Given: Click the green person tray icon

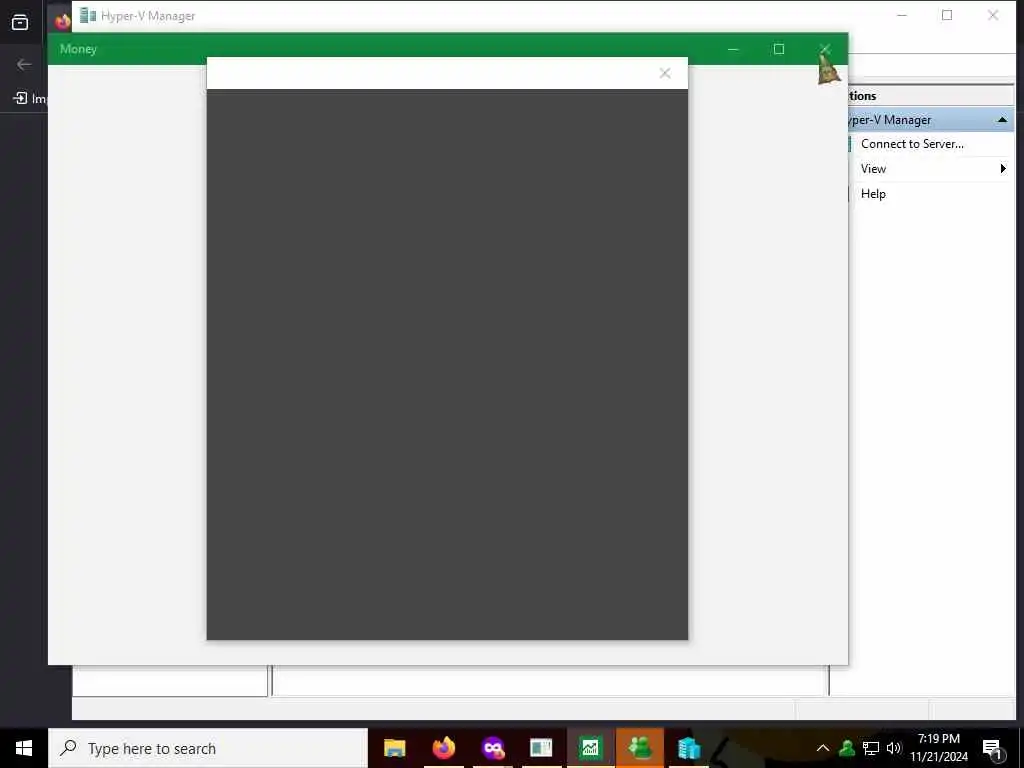Looking at the screenshot, I should [846, 748].
